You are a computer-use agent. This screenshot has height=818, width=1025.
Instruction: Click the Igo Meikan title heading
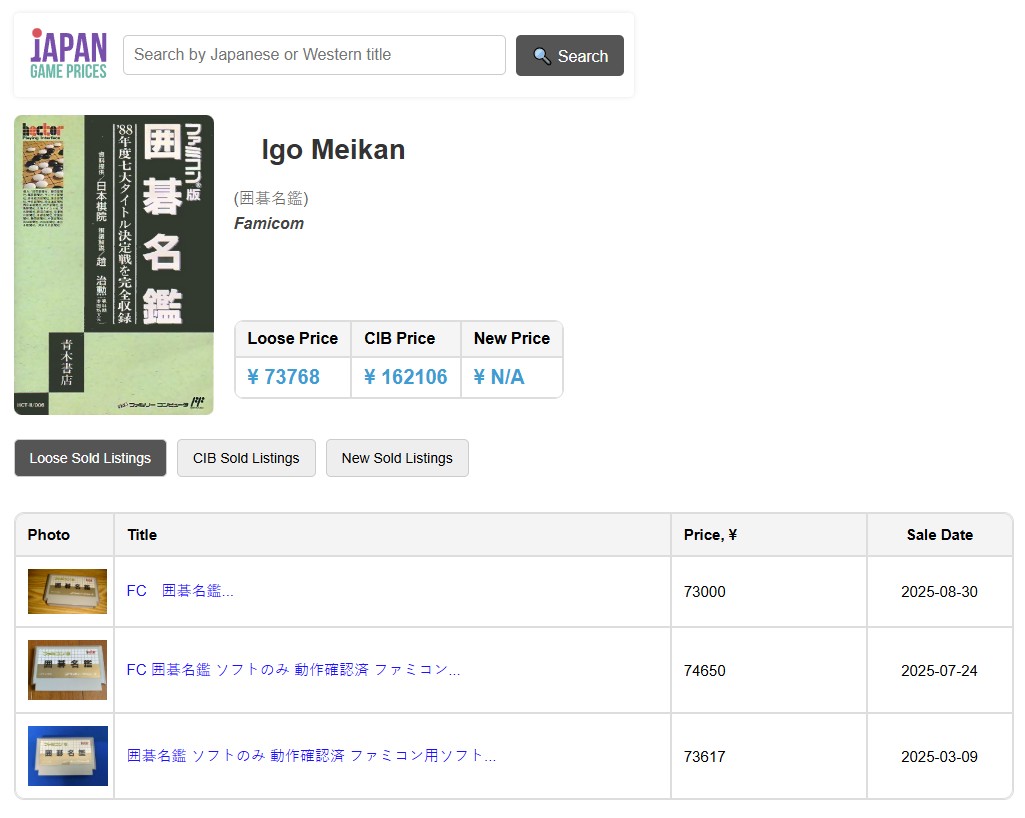pyautogui.click(x=333, y=150)
